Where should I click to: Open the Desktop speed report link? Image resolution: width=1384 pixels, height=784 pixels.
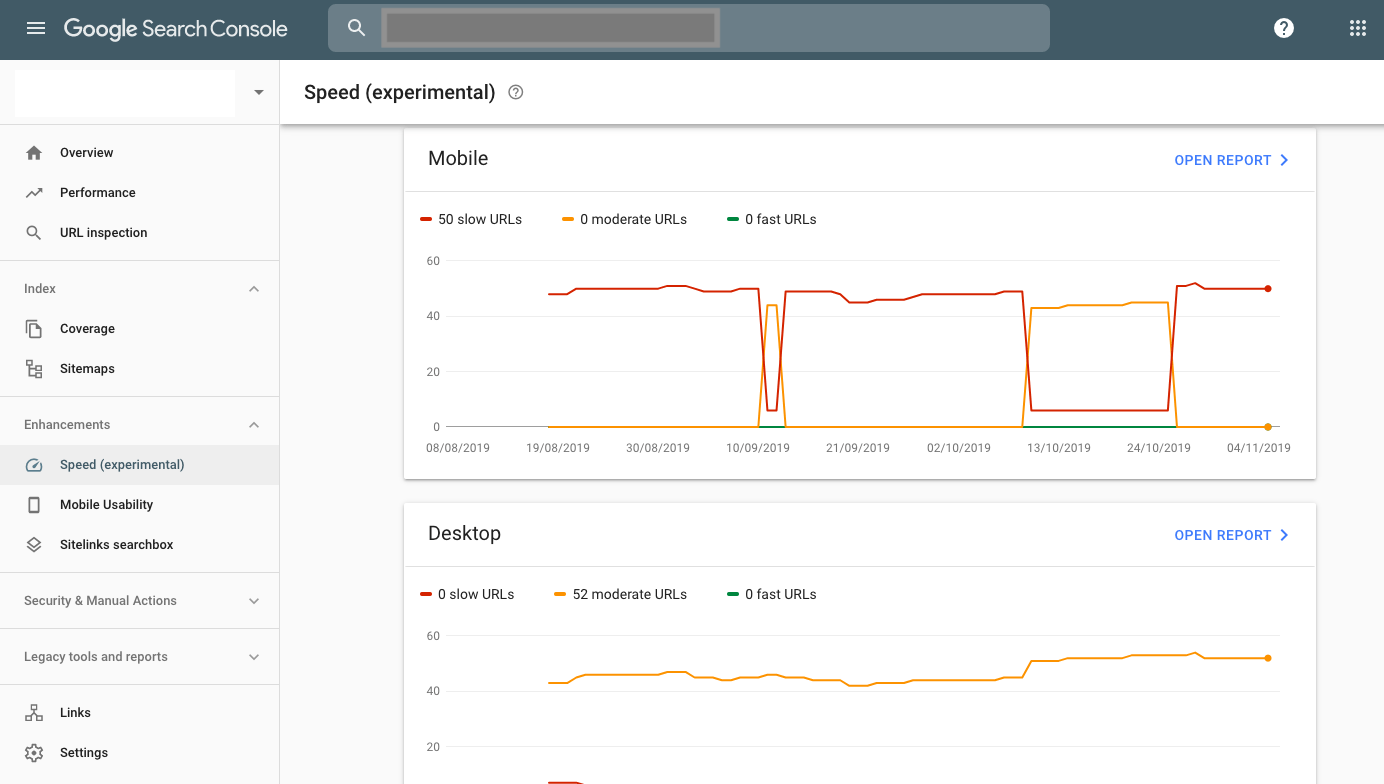[1231, 535]
